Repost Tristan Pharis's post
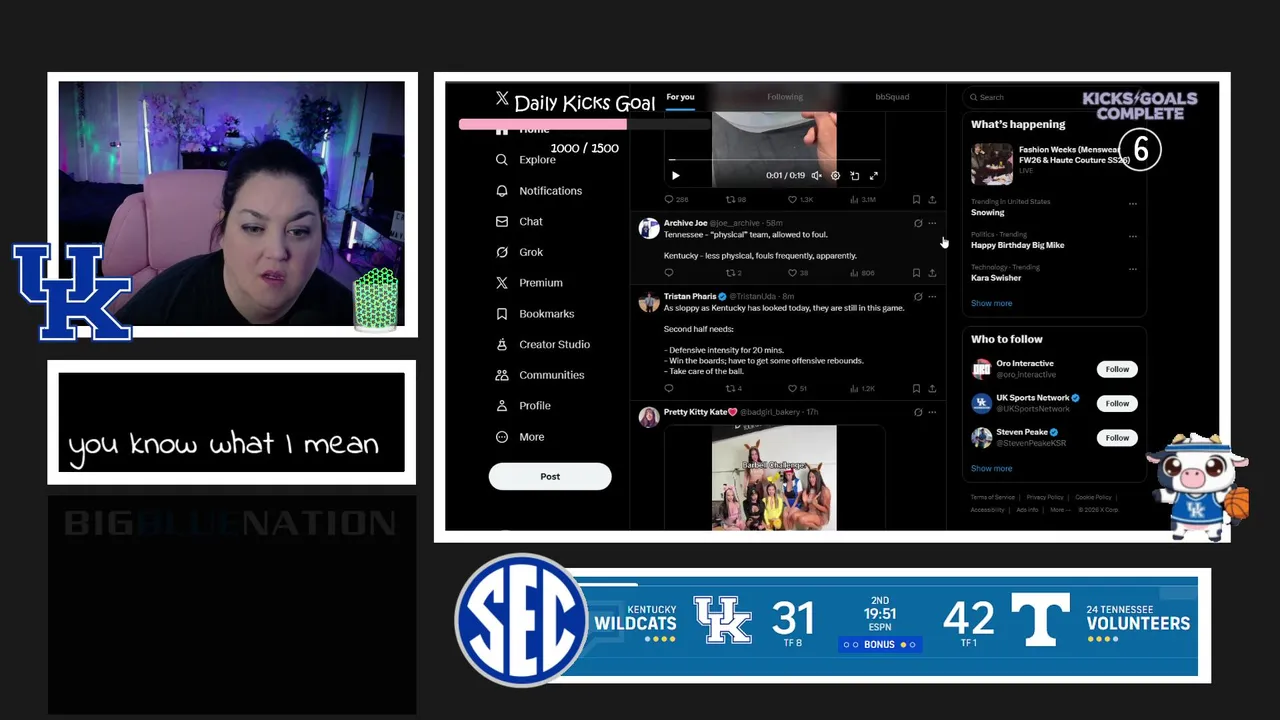 pos(733,388)
